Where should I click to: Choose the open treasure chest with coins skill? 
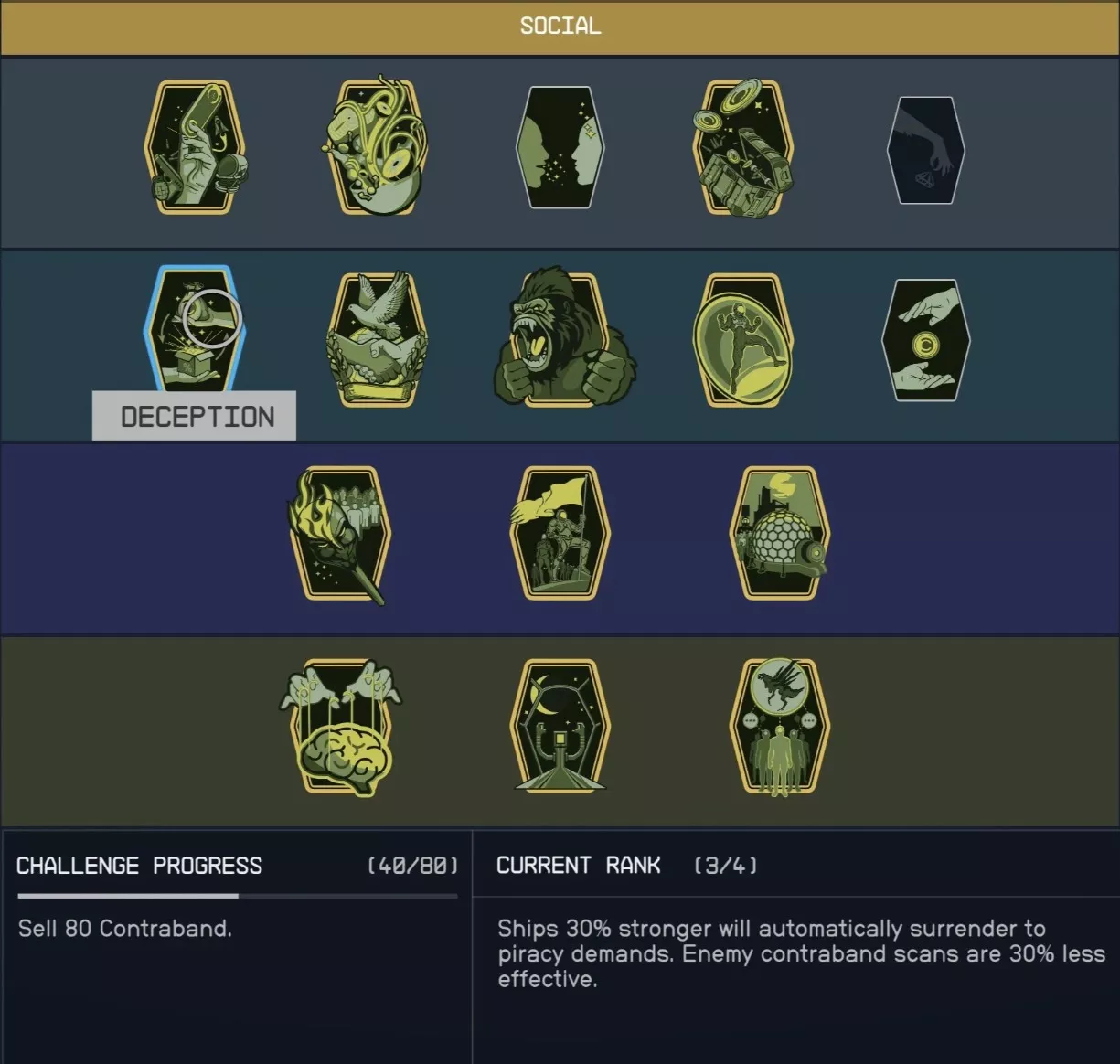(743, 147)
